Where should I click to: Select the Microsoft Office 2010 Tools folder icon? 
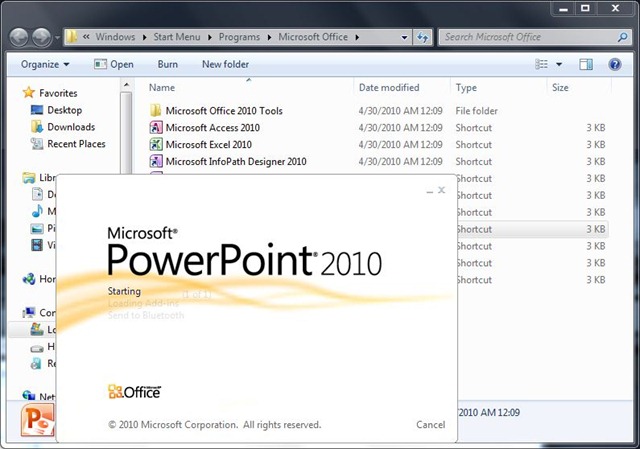(x=156, y=110)
